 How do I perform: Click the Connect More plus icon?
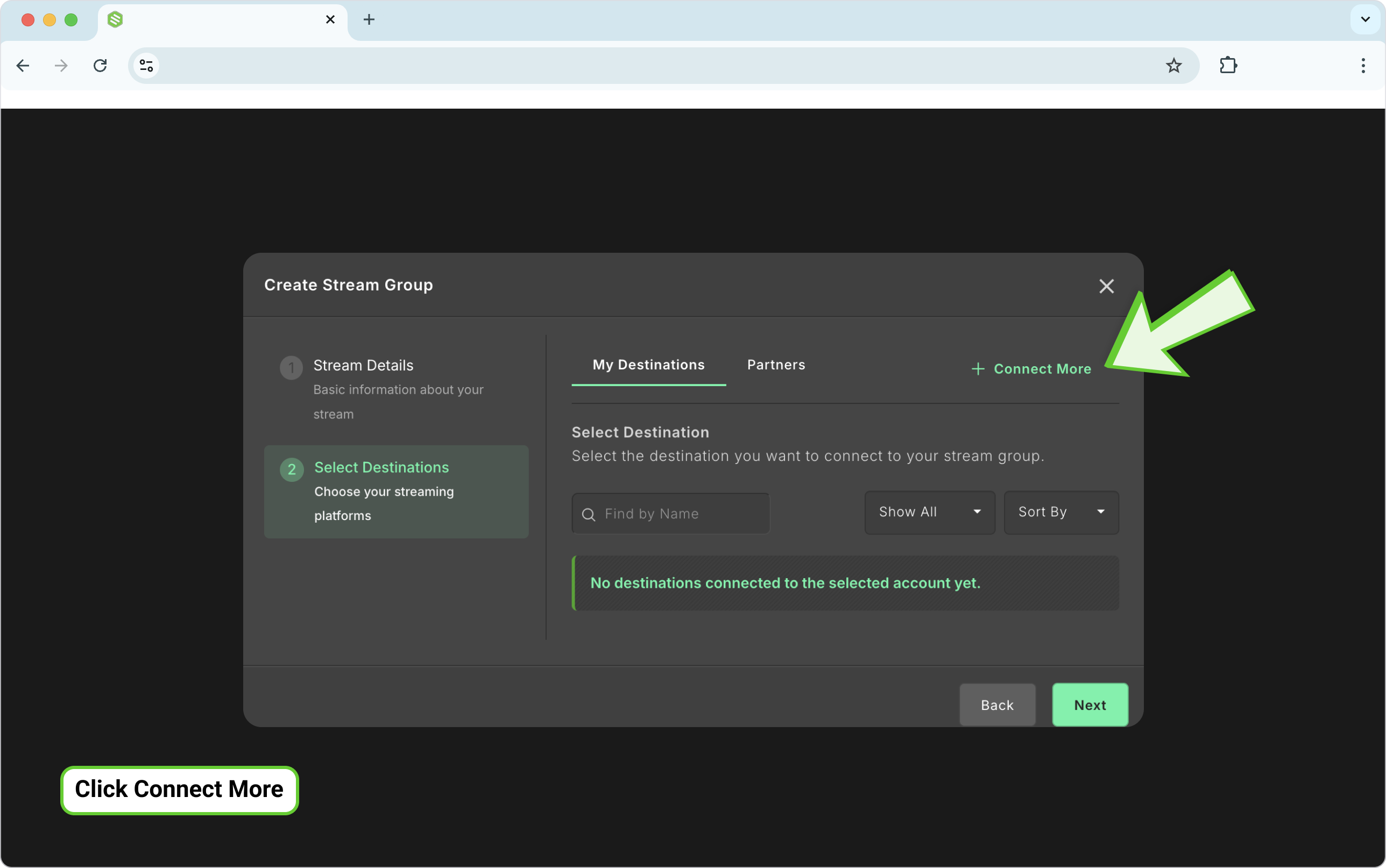(x=978, y=369)
